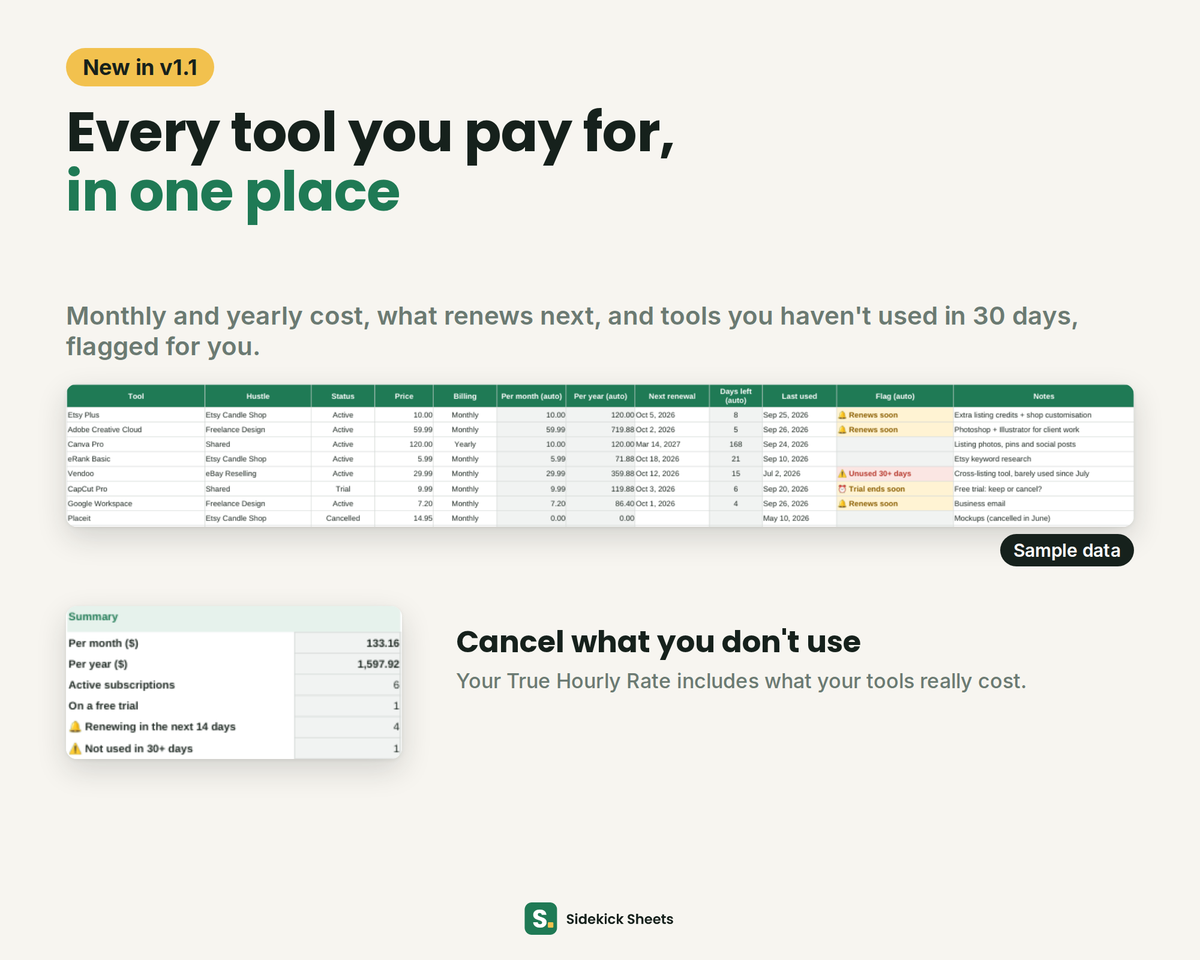The image size is (1200, 960).
Task: Click the 'Summary' table header
Action: [x=234, y=617]
